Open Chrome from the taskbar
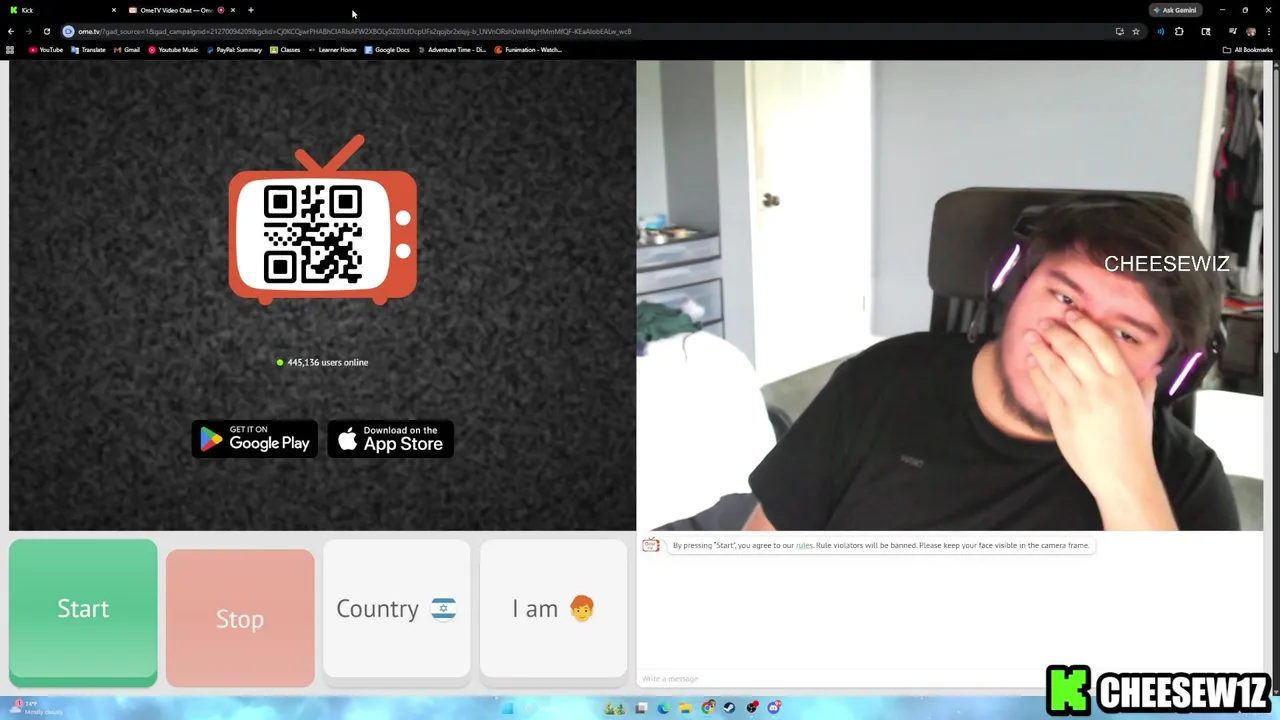Viewport: 1280px width, 720px height. [x=708, y=708]
